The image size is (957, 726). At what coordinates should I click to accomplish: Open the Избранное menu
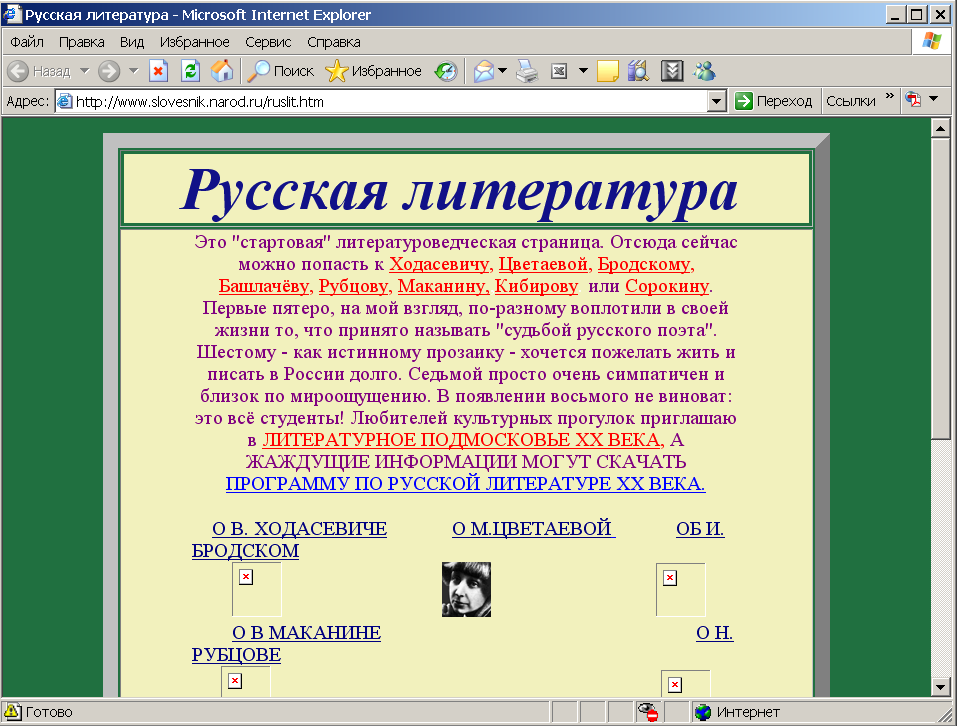pyautogui.click(x=195, y=42)
